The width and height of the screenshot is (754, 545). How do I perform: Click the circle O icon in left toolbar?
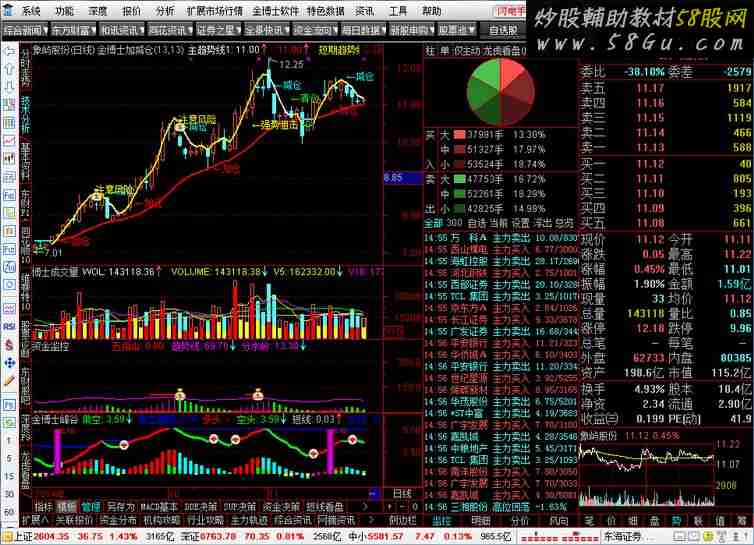pyautogui.click(x=9, y=285)
